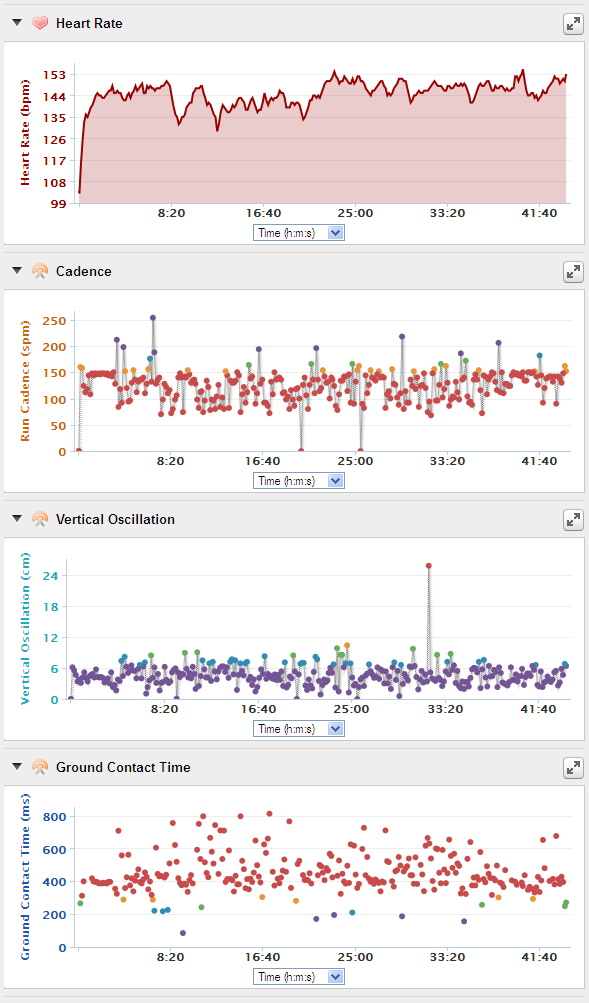This screenshot has height=1003, width=589.
Task: Click the Ground Contact Time panel title
Action: 123,767
